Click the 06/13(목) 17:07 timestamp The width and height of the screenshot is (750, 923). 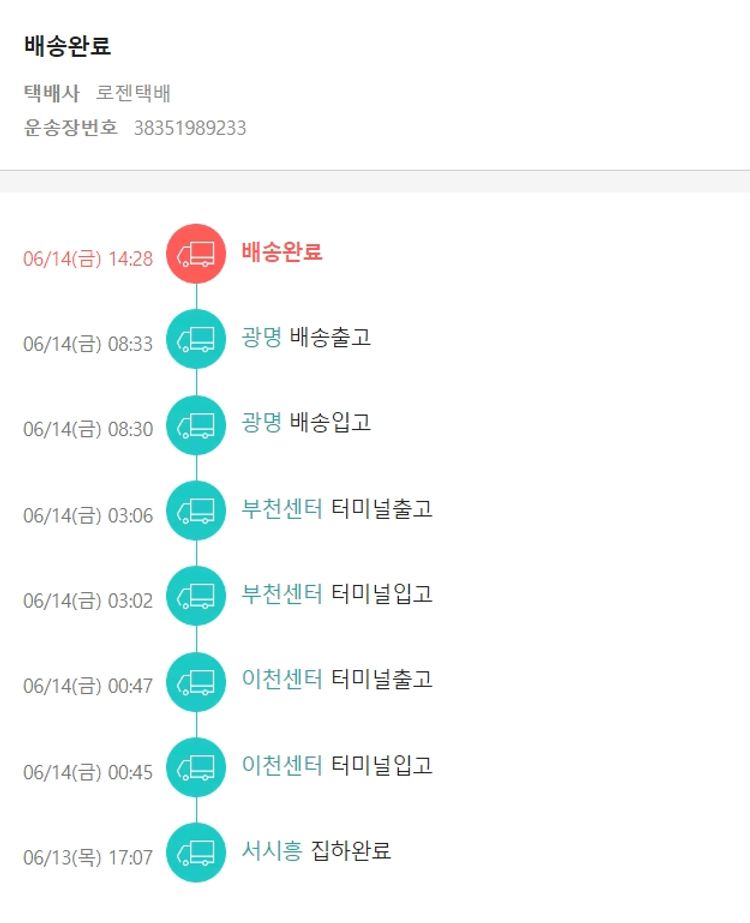[x=88, y=858]
